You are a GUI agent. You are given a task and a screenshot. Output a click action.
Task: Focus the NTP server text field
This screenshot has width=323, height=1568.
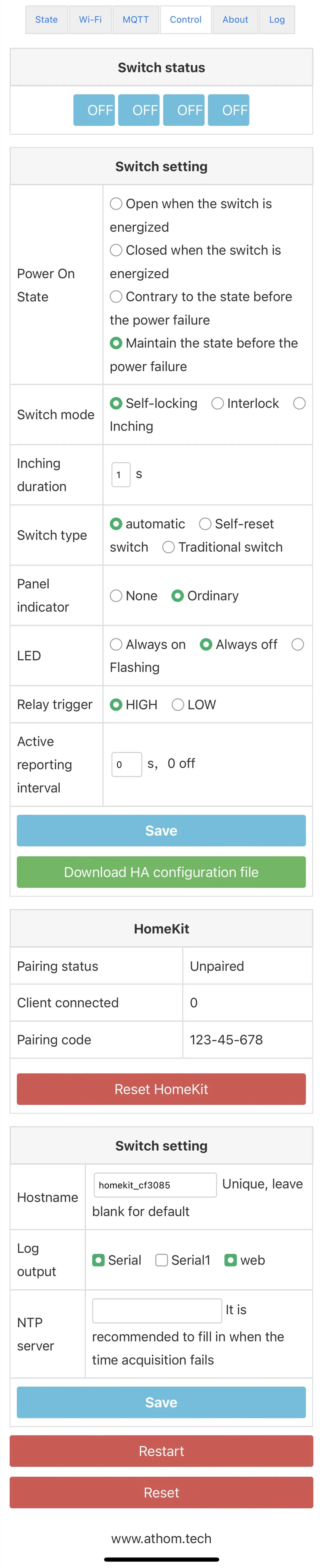[157, 1311]
